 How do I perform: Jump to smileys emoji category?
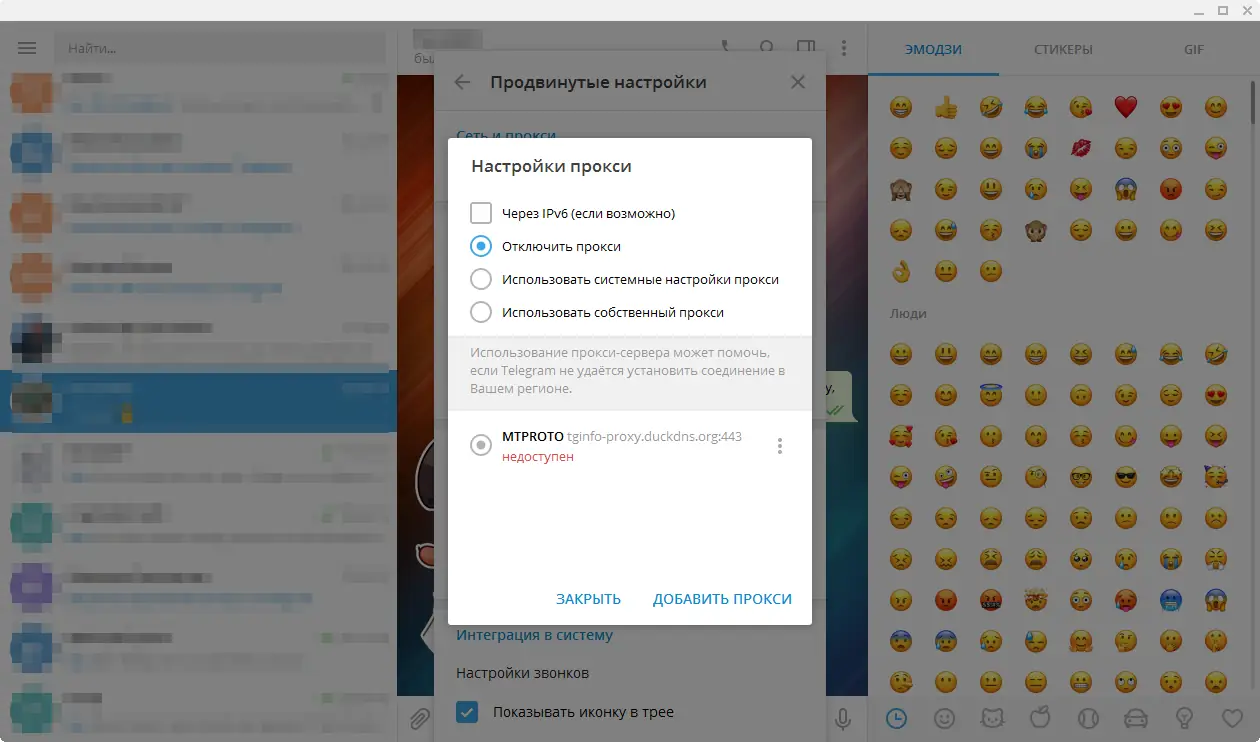coord(944,718)
